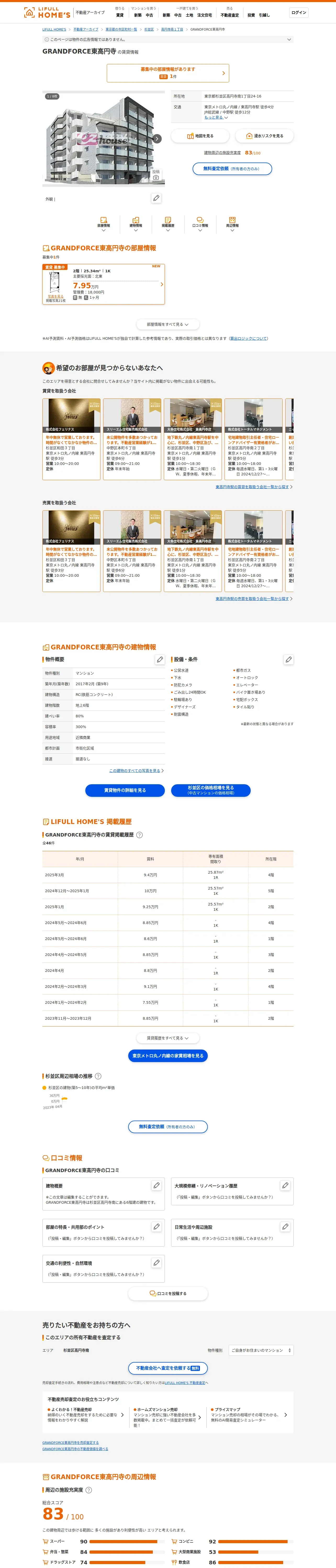Viewport: 336px width, 1568px height.
Task: Jump to 周辺情報 section icon
Action: click(x=232, y=223)
